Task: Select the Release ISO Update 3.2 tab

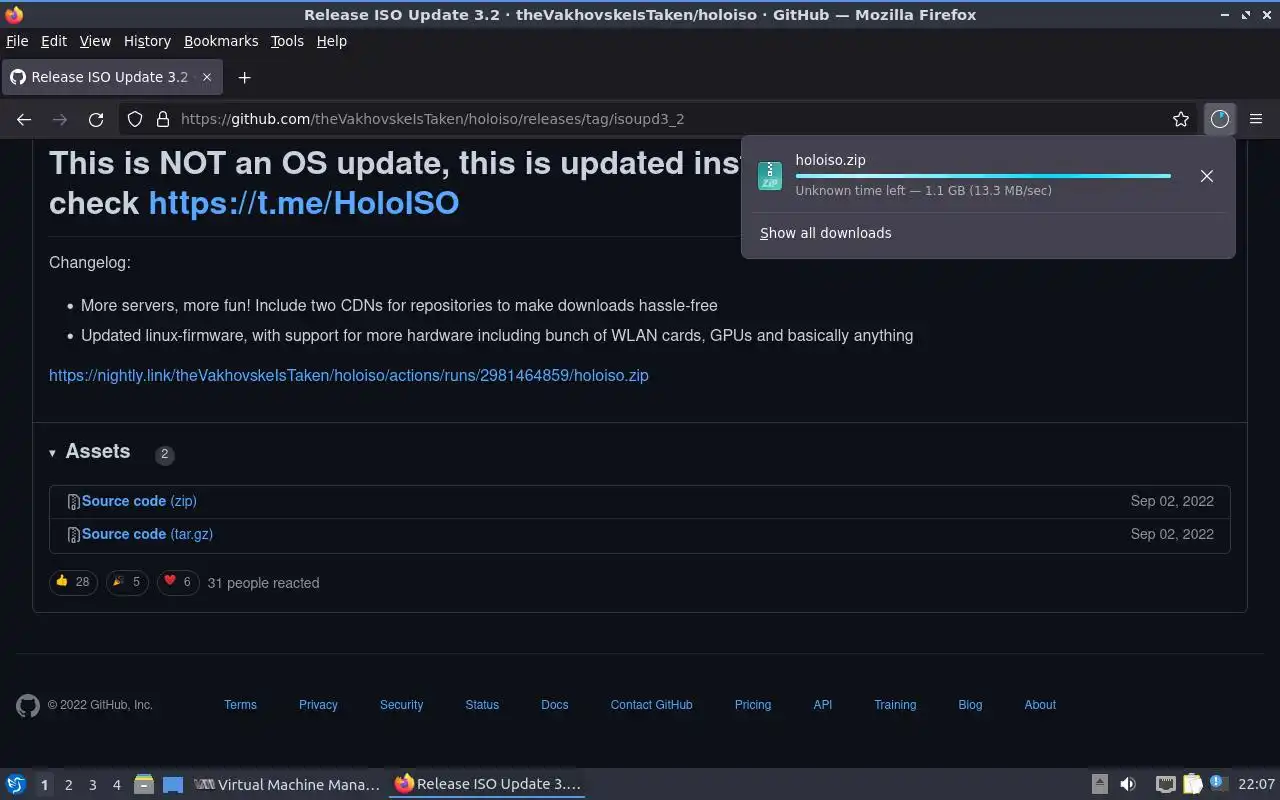Action: tap(110, 77)
